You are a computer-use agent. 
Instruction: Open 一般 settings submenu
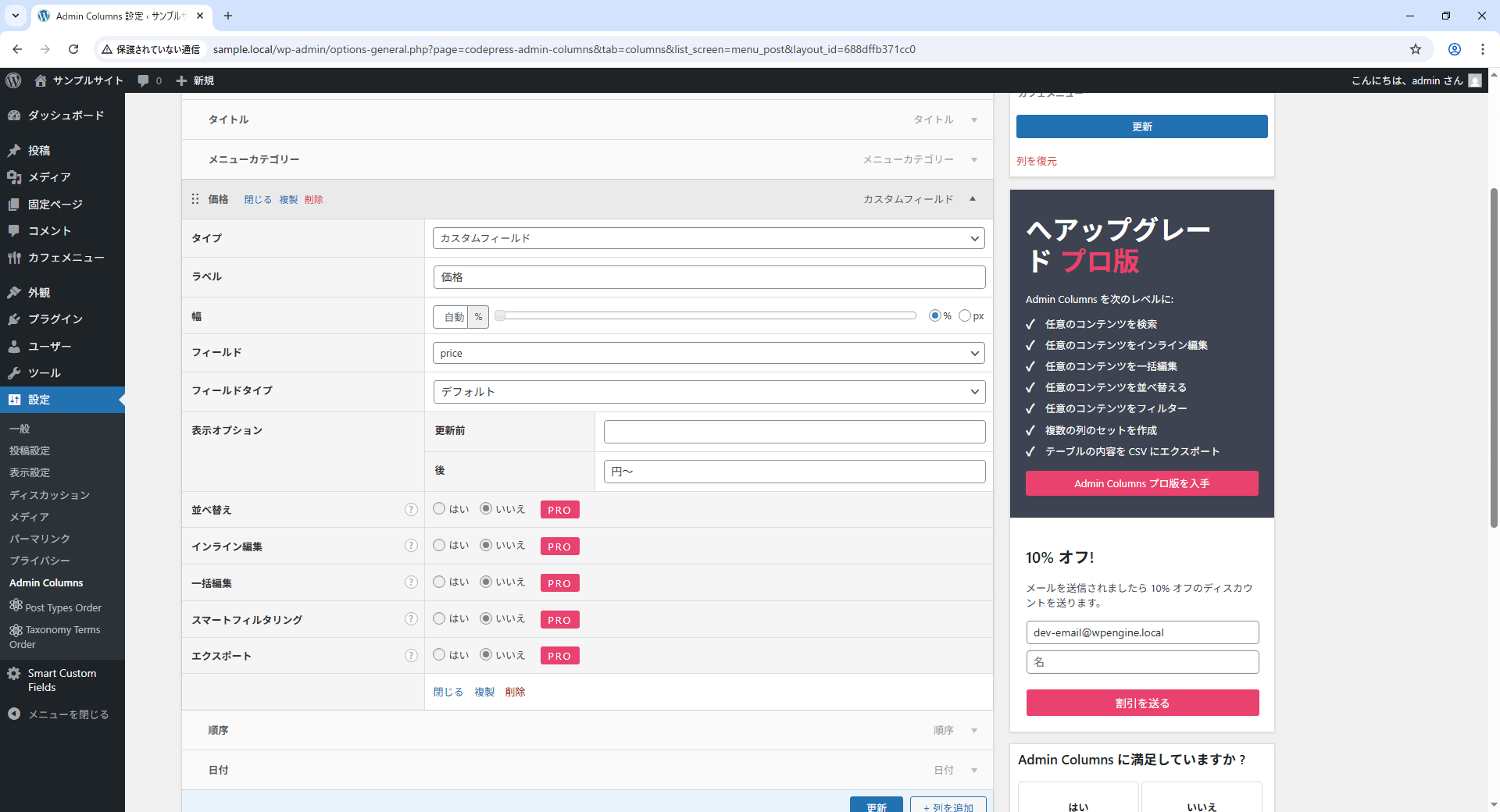tap(20, 429)
